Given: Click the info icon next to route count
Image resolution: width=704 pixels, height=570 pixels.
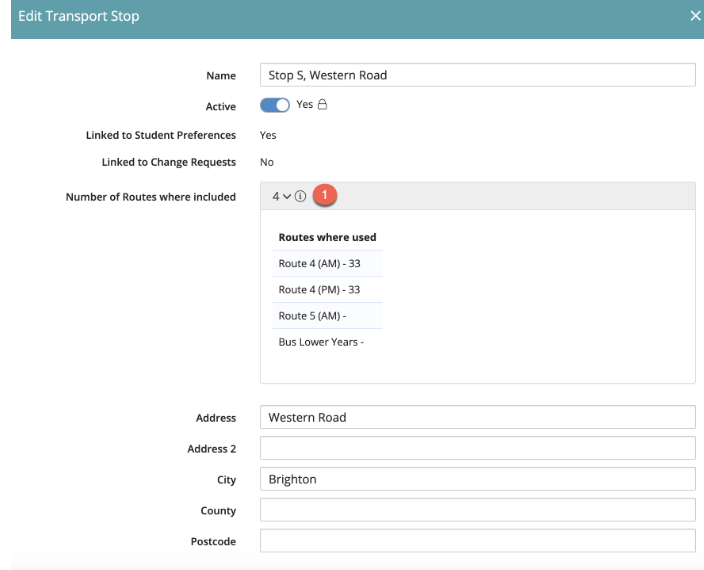Looking at the screenshot, I should tap(300, 196).
